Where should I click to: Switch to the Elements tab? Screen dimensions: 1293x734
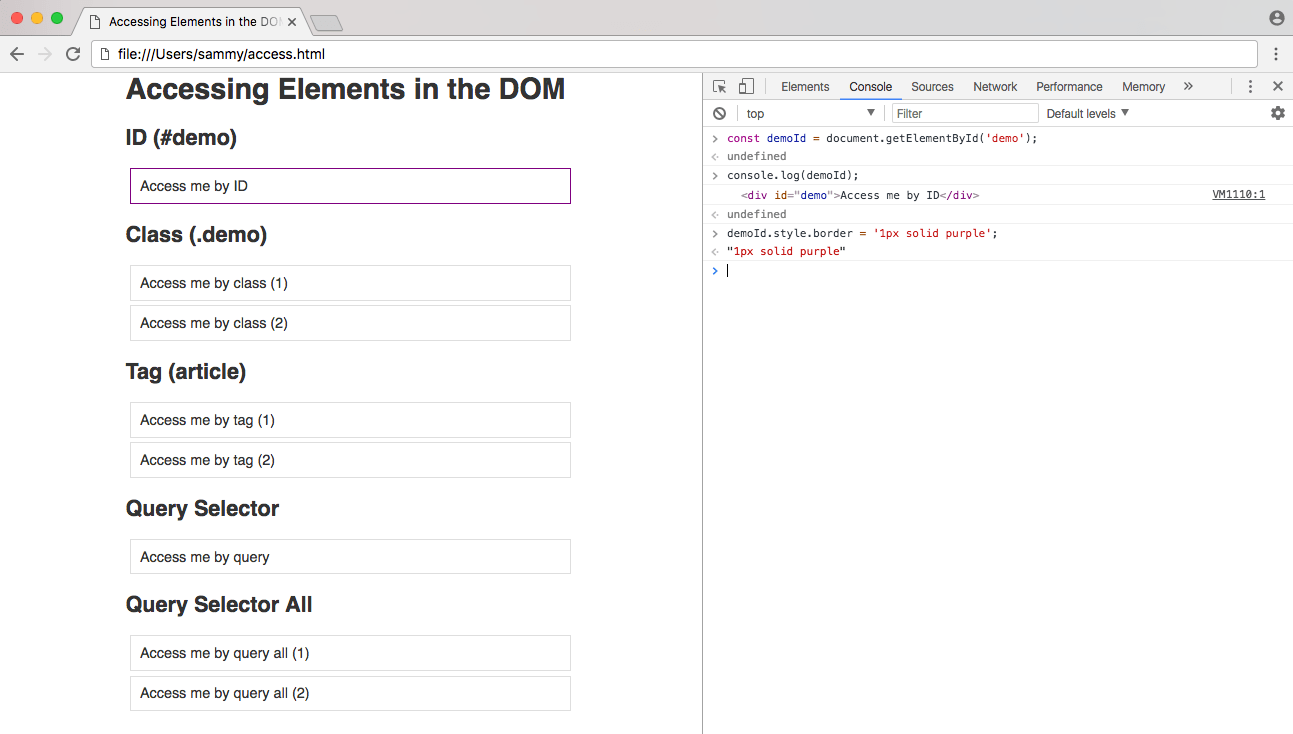click(805, 87)
